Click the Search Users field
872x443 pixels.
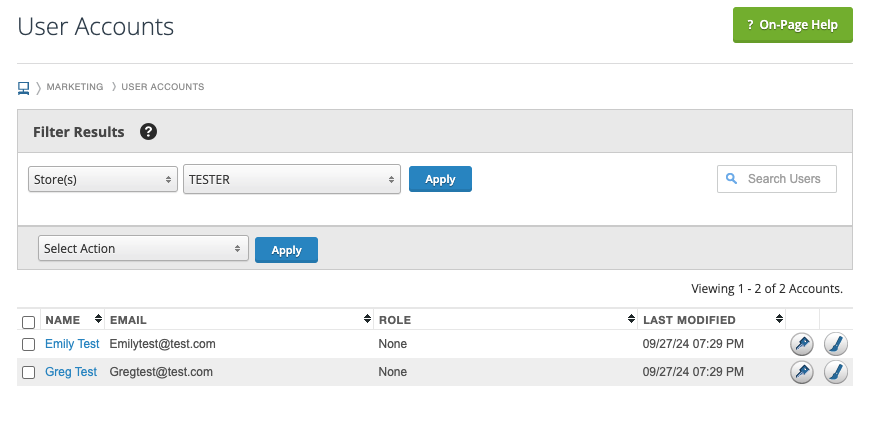click(783, 179)
